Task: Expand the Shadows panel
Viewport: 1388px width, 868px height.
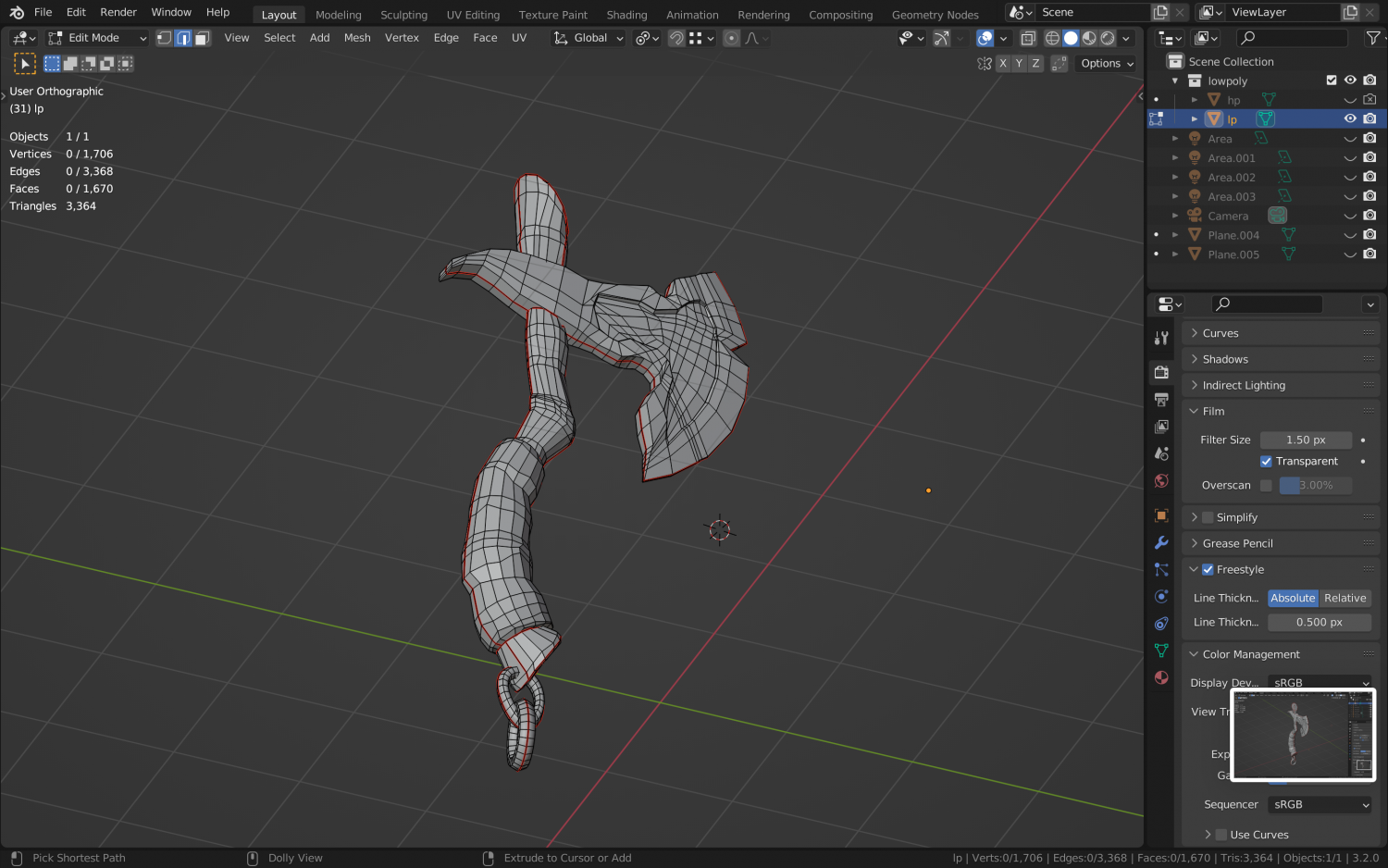Action: click(x=1281, y=359)
